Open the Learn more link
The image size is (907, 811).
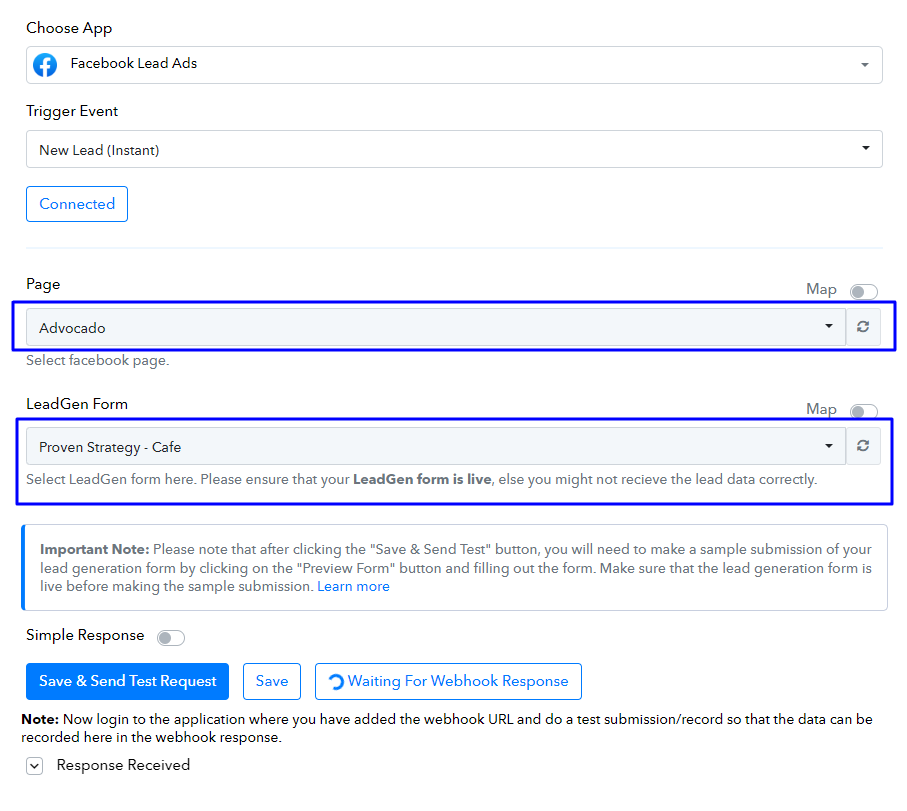point(353,587)
